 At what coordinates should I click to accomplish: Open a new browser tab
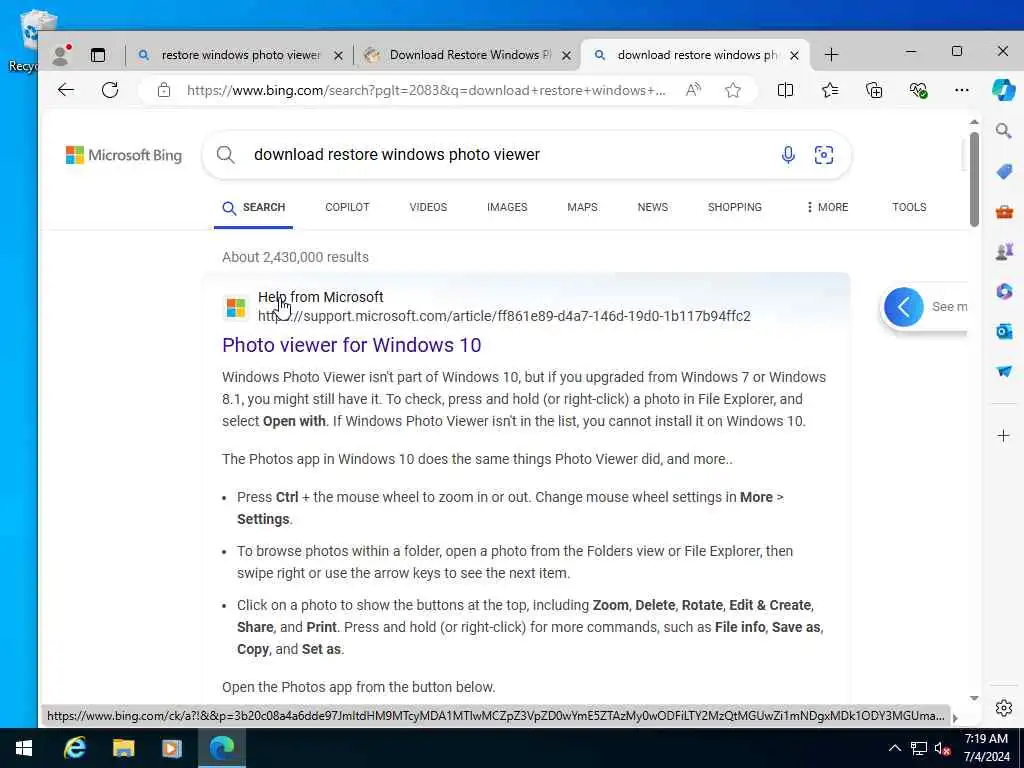click(x=831, y=55)
